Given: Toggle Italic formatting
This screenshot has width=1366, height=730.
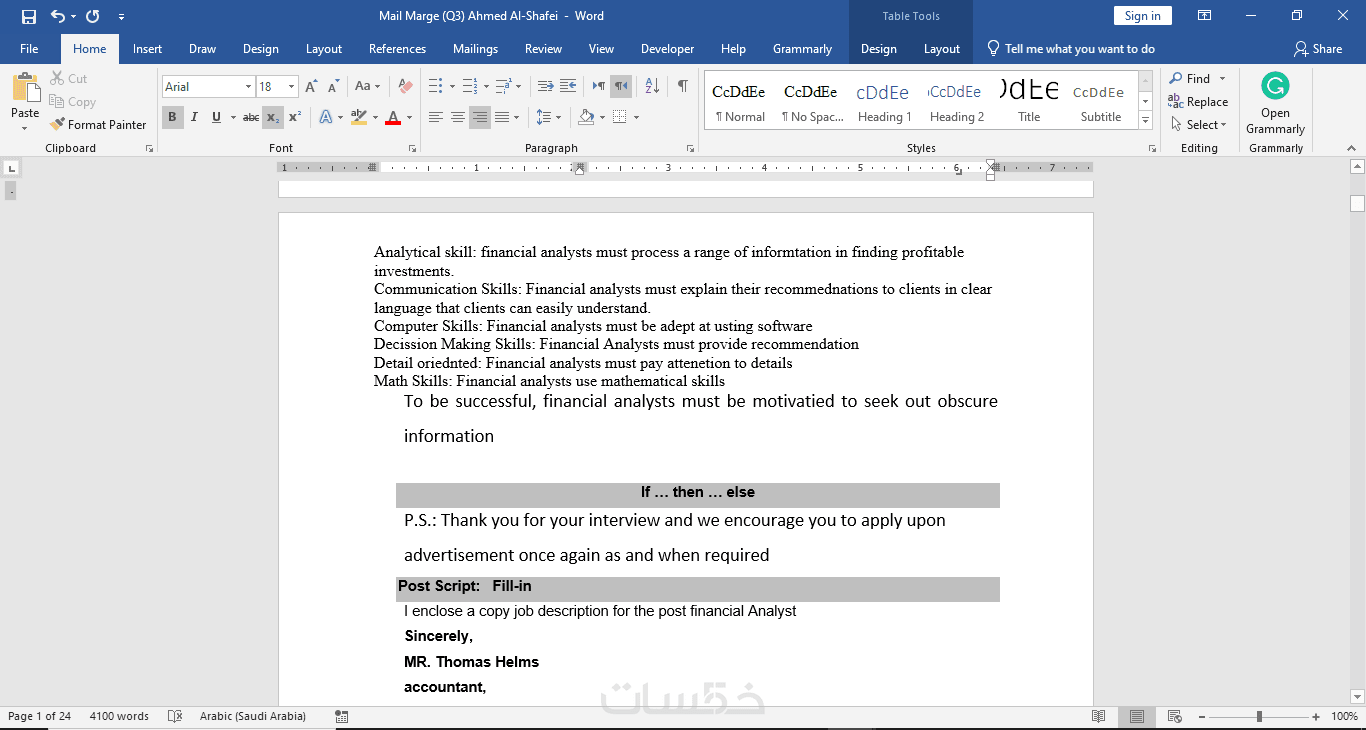Looking at the screenshot, I should point(194,117).
